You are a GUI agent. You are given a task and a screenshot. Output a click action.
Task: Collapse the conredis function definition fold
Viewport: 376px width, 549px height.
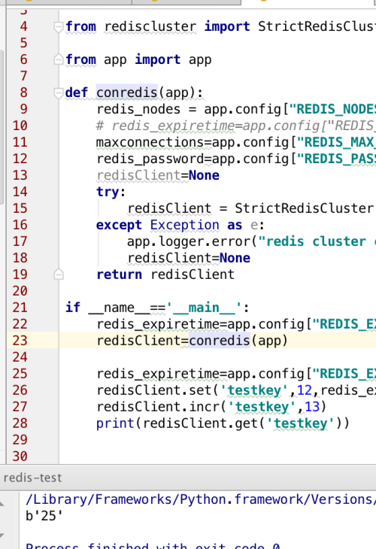coord(58,93)
